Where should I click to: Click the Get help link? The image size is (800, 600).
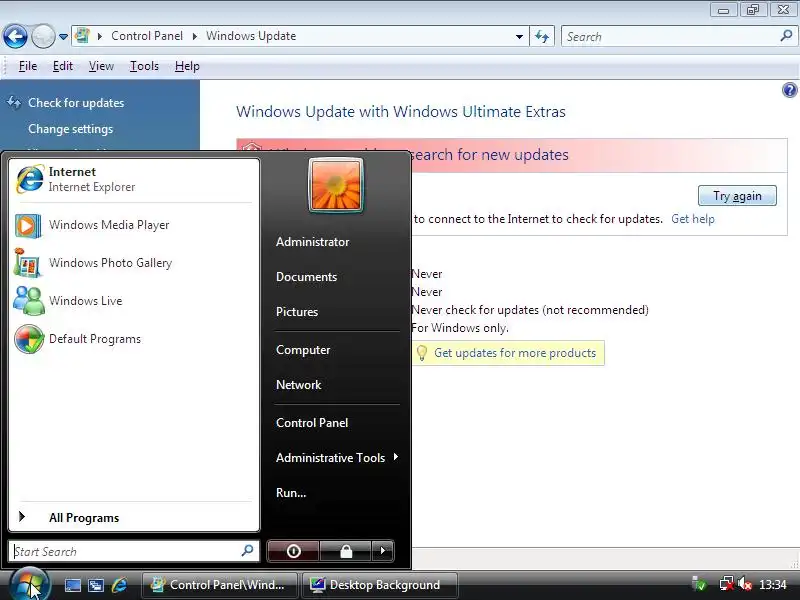coord(693,219)
